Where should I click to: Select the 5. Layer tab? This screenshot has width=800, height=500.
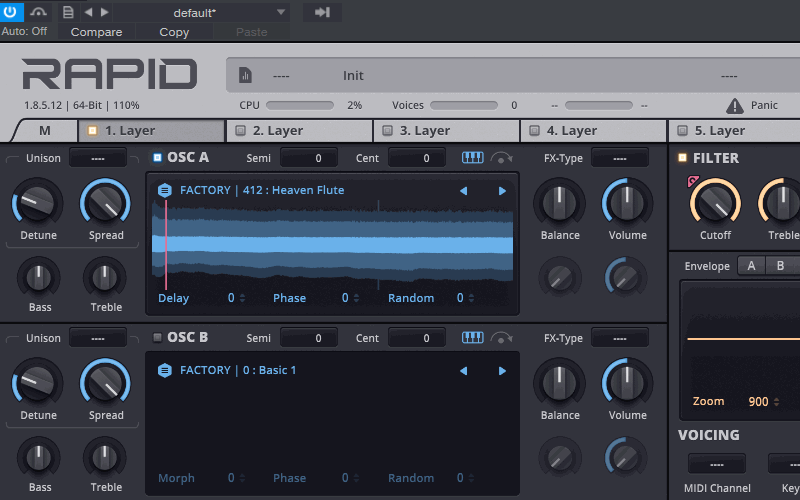tap(735, 131)
